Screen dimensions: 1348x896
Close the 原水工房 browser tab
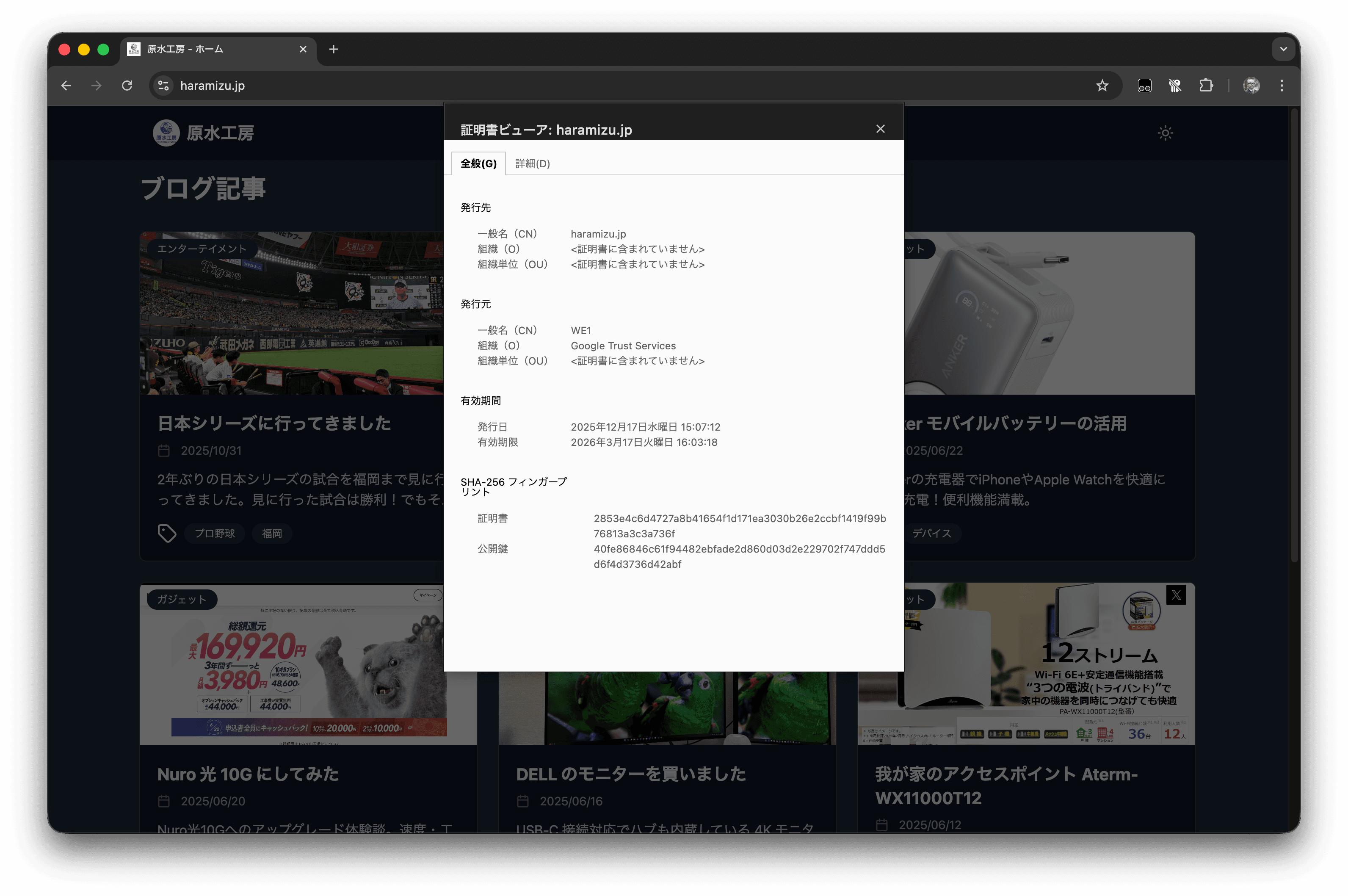click(x=303, y=49)
